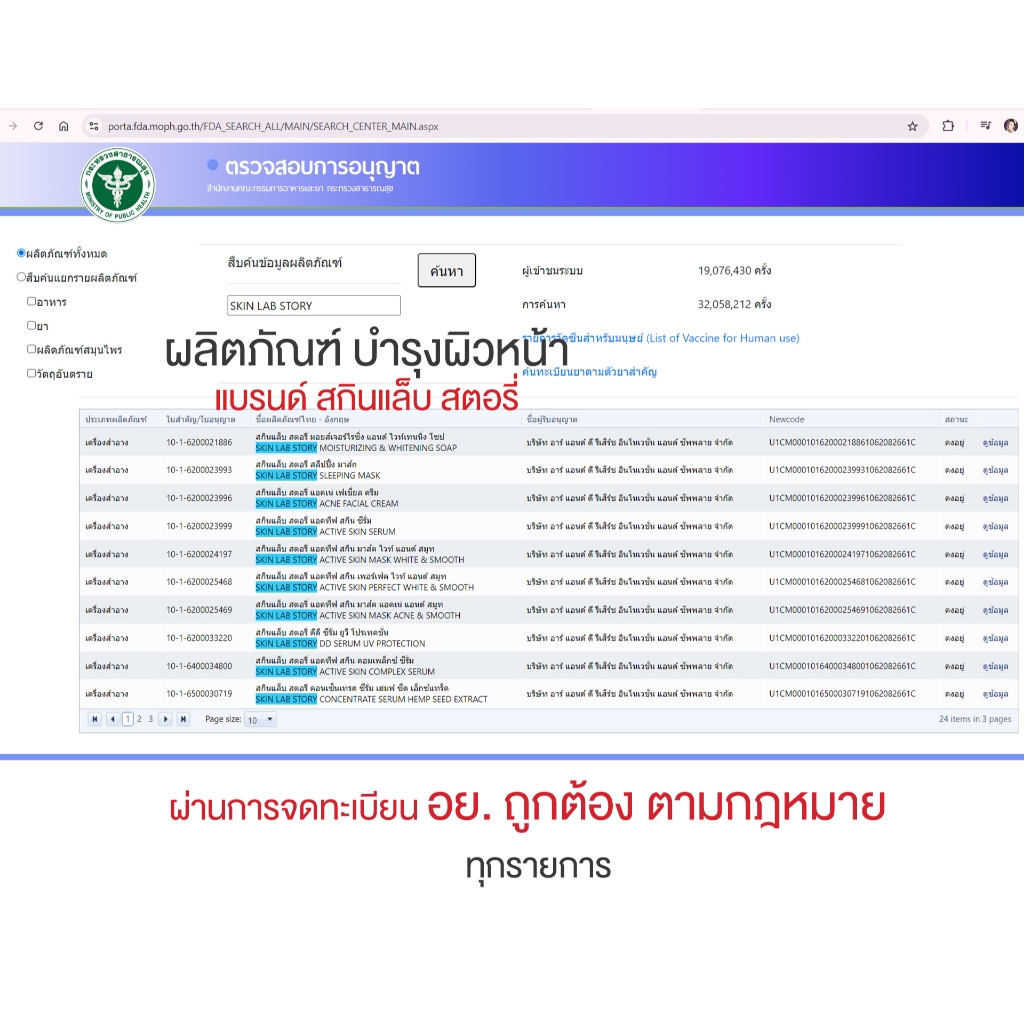Go to next results page arrow
The width and height of the screenshot is (1024, 1024).
tap(165, 719)
